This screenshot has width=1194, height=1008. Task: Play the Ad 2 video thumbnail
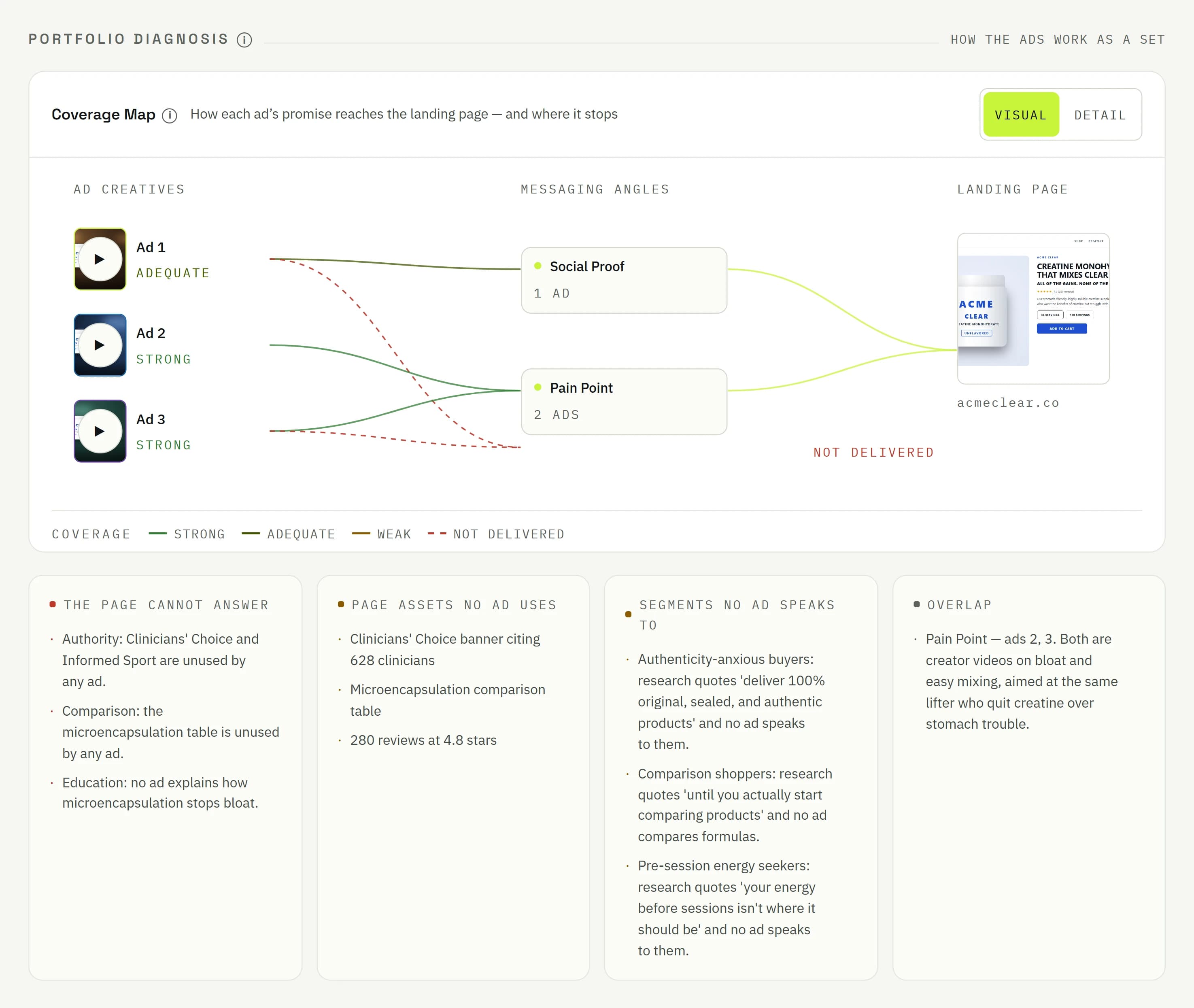100,345
